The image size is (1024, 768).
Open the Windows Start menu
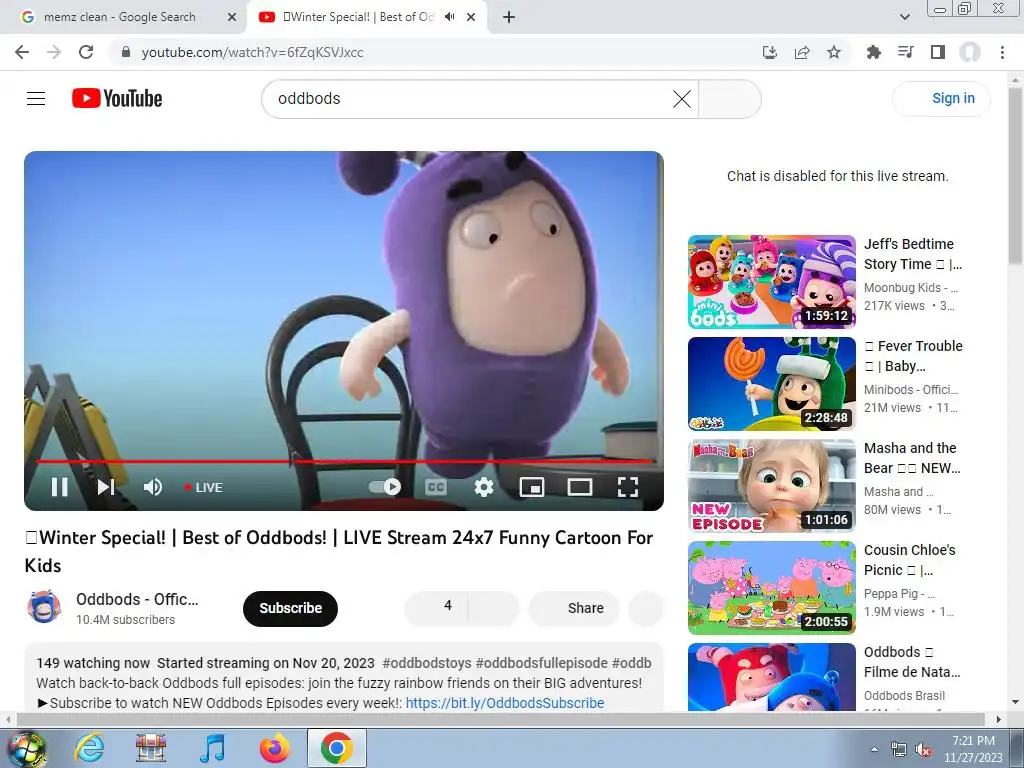pyautogui.click(x=26, y=749)
